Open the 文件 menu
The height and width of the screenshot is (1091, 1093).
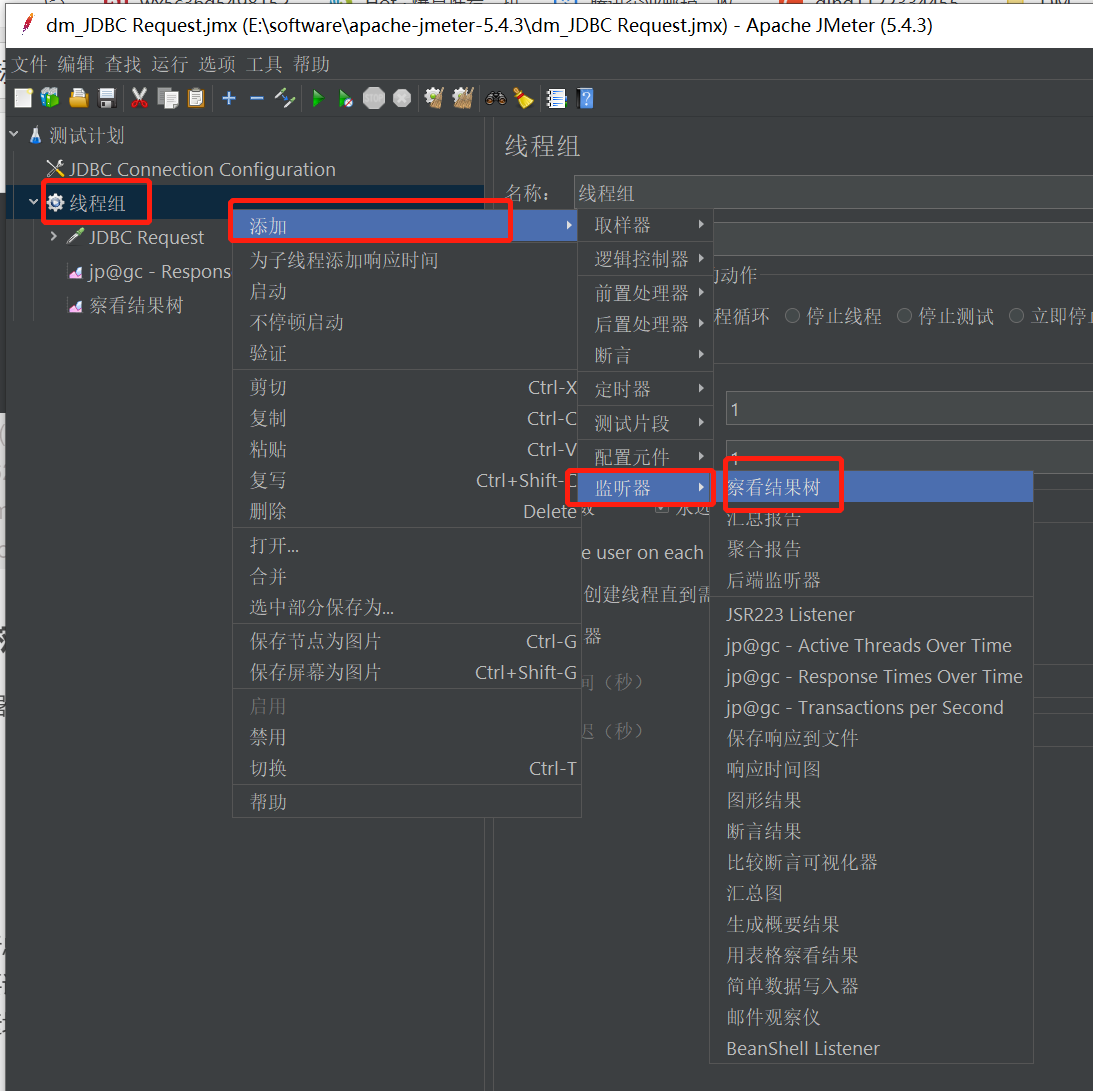(x=30, y=64)
